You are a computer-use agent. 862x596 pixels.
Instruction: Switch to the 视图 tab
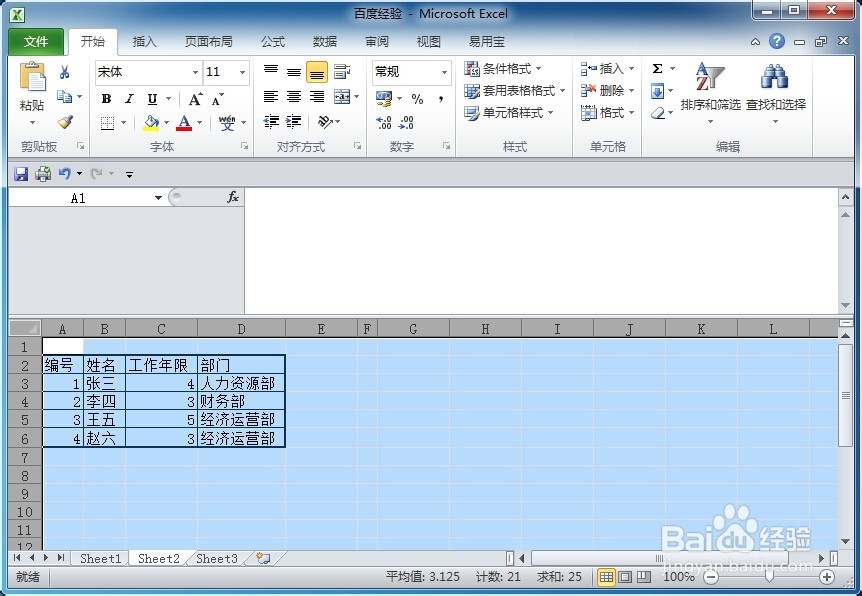click(428, 42)
